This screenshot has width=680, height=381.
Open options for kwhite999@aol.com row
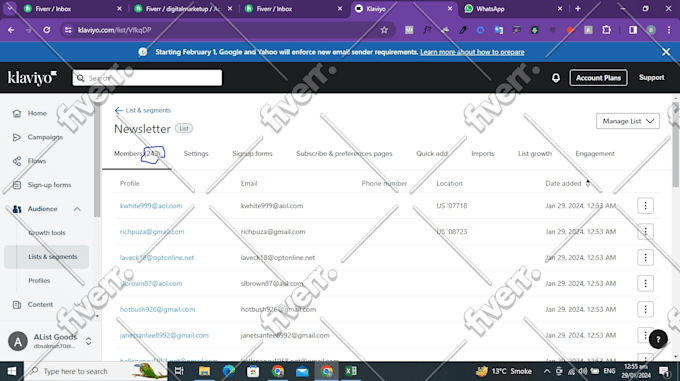click(x=645, y=206)
